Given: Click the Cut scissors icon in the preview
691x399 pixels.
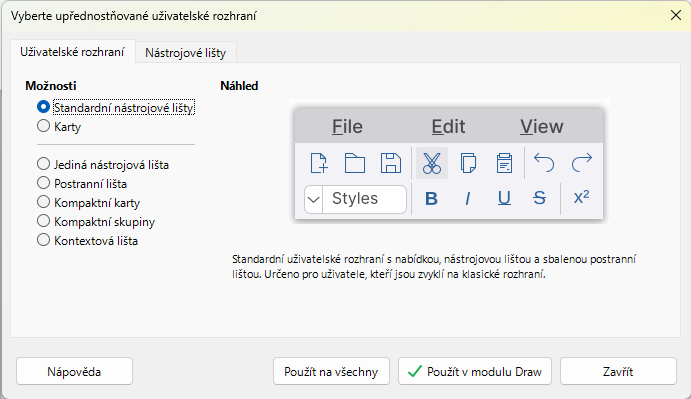Looking at the screenshot, I should [x=432, y=163].
